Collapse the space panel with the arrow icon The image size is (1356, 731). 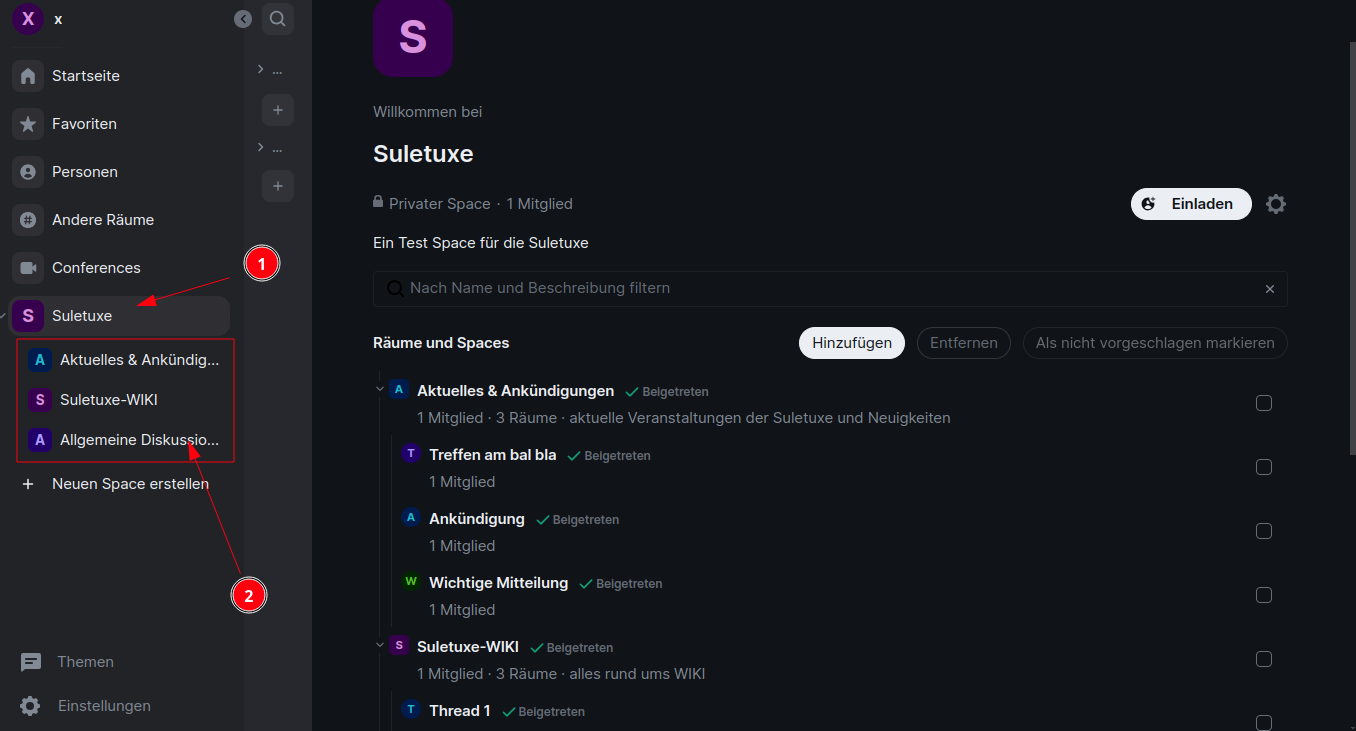[x=243, y=19]
